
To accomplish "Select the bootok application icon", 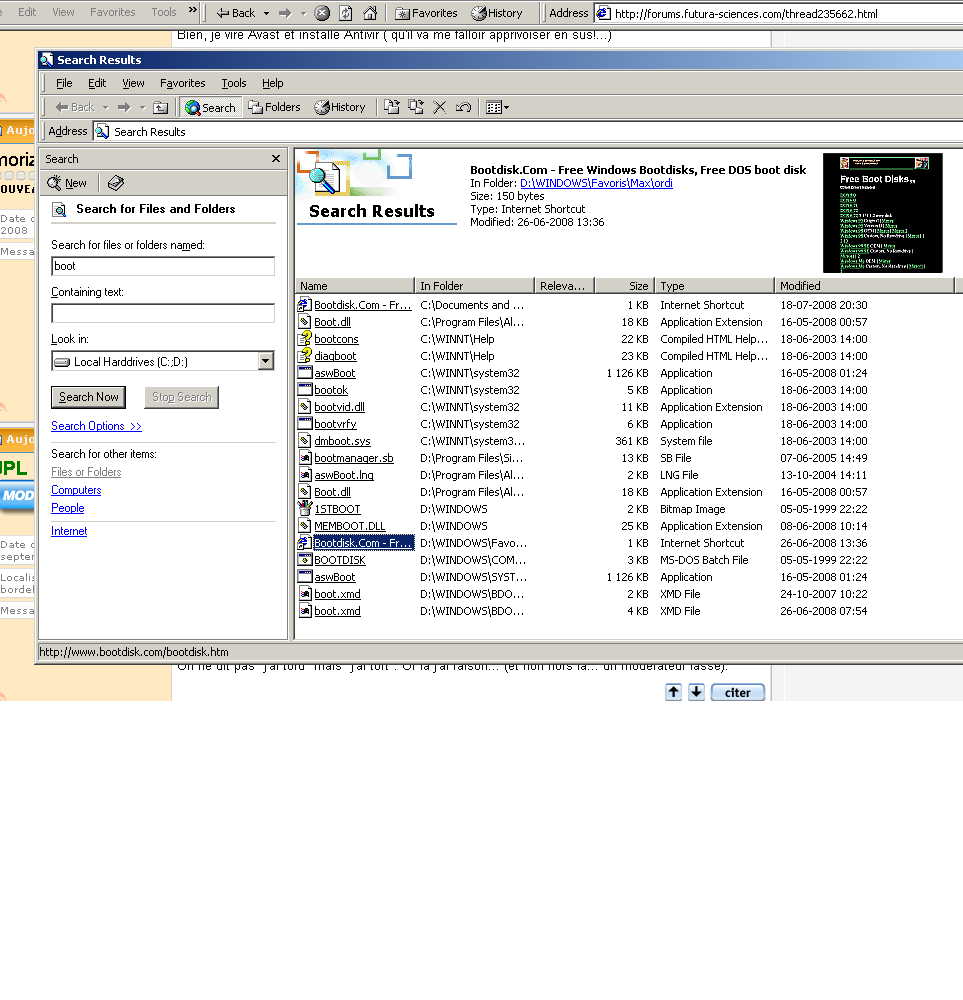I will point(305,390).
